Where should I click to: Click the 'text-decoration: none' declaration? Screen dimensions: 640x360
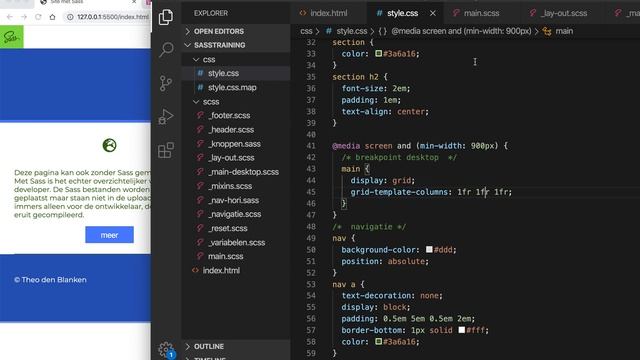point(392,296)
